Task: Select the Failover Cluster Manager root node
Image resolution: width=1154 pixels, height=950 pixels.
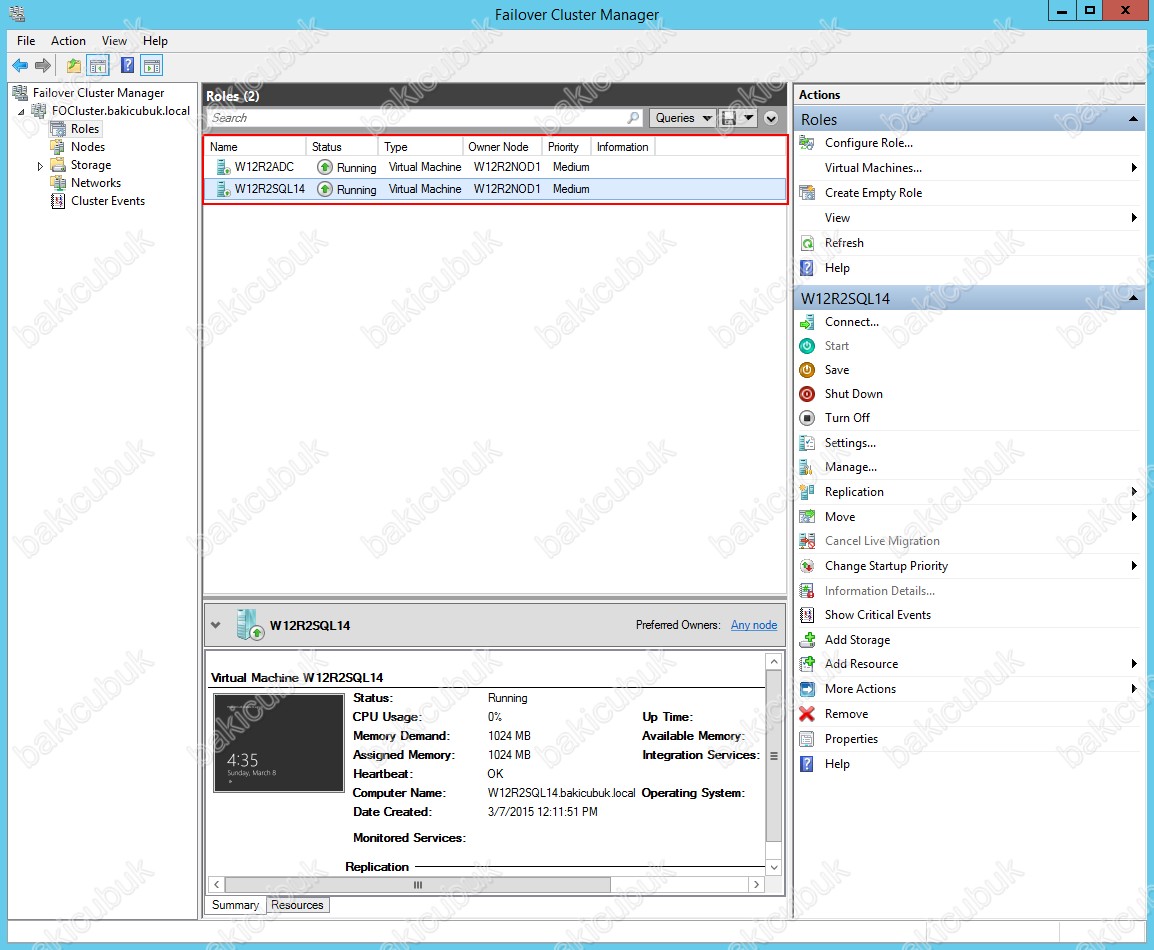Action: coord(98,93)
